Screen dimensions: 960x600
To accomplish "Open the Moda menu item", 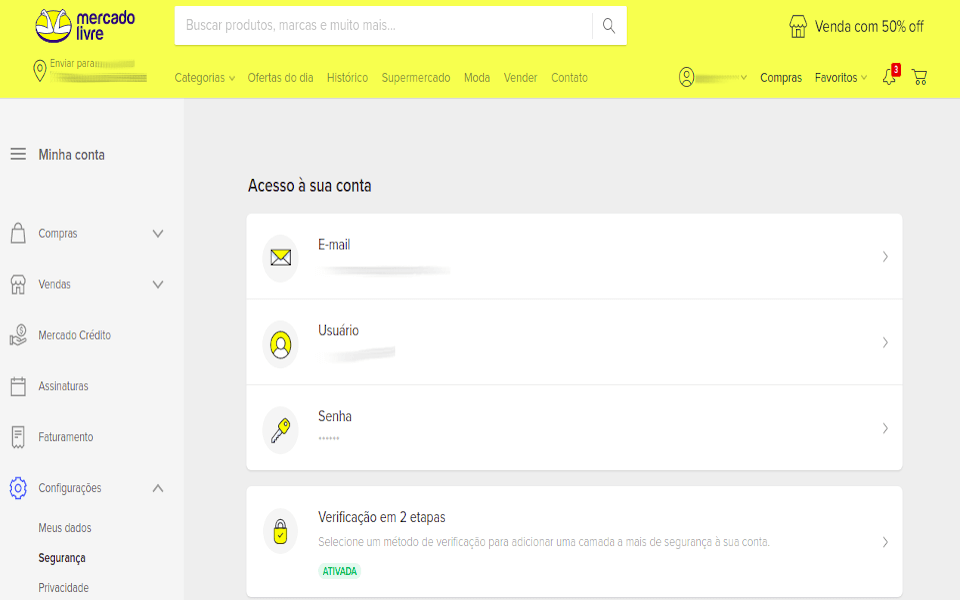I will [x=477, y=78].
